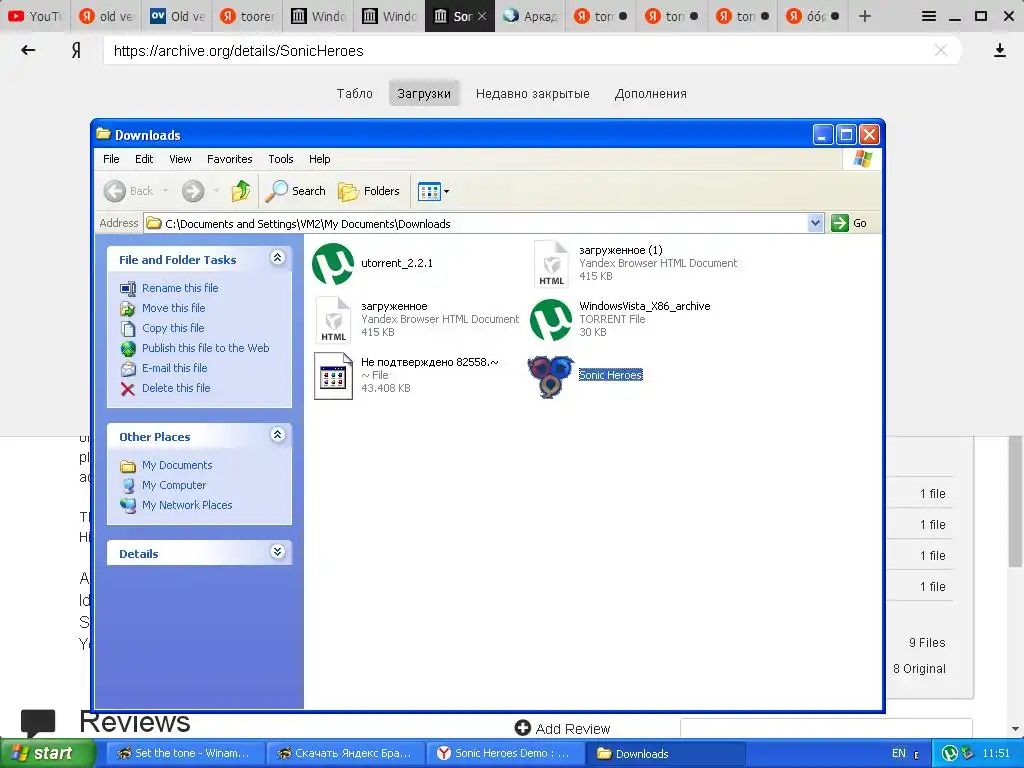Image resolution: width=1024 pixels, height=768 pixels.
Task: Click E-mail this file
Action: 174,368
